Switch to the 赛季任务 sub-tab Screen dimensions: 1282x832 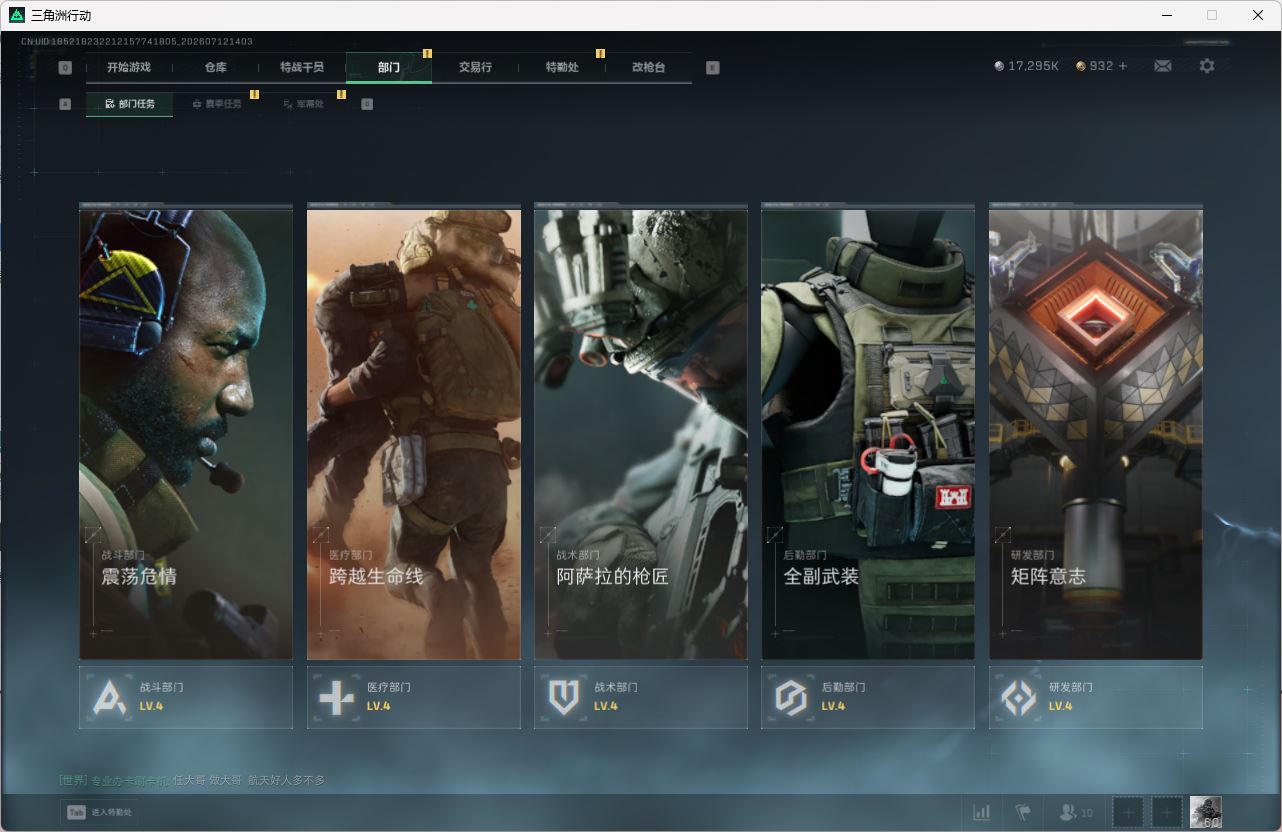pos(216,104)
